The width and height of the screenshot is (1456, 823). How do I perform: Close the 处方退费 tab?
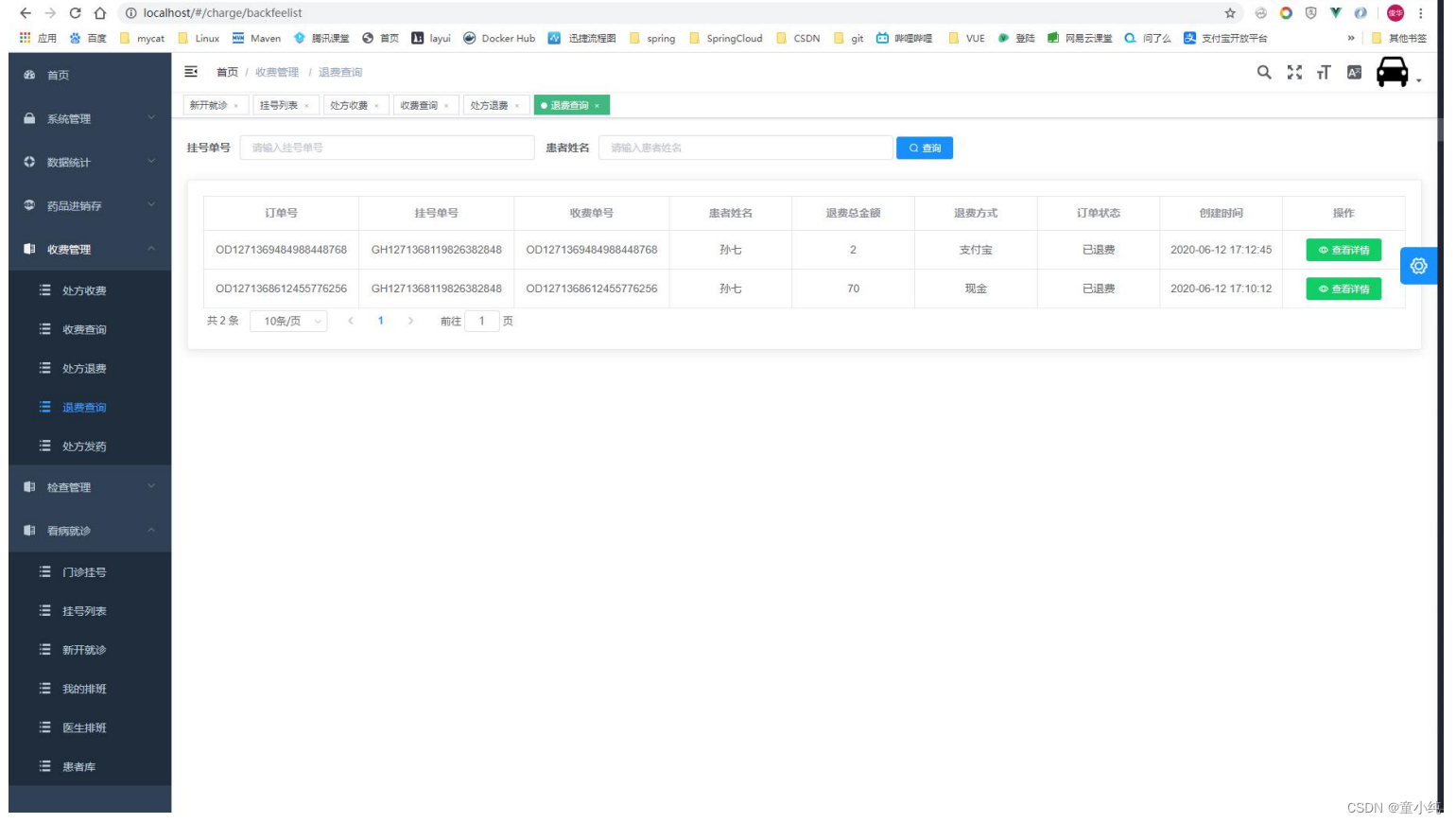click(517, 106)
